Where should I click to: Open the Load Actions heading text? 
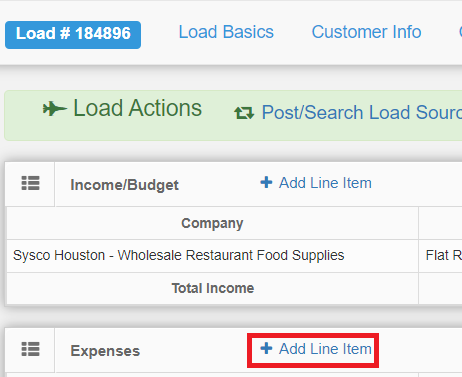pyautogui.click(x=137, y=108)
